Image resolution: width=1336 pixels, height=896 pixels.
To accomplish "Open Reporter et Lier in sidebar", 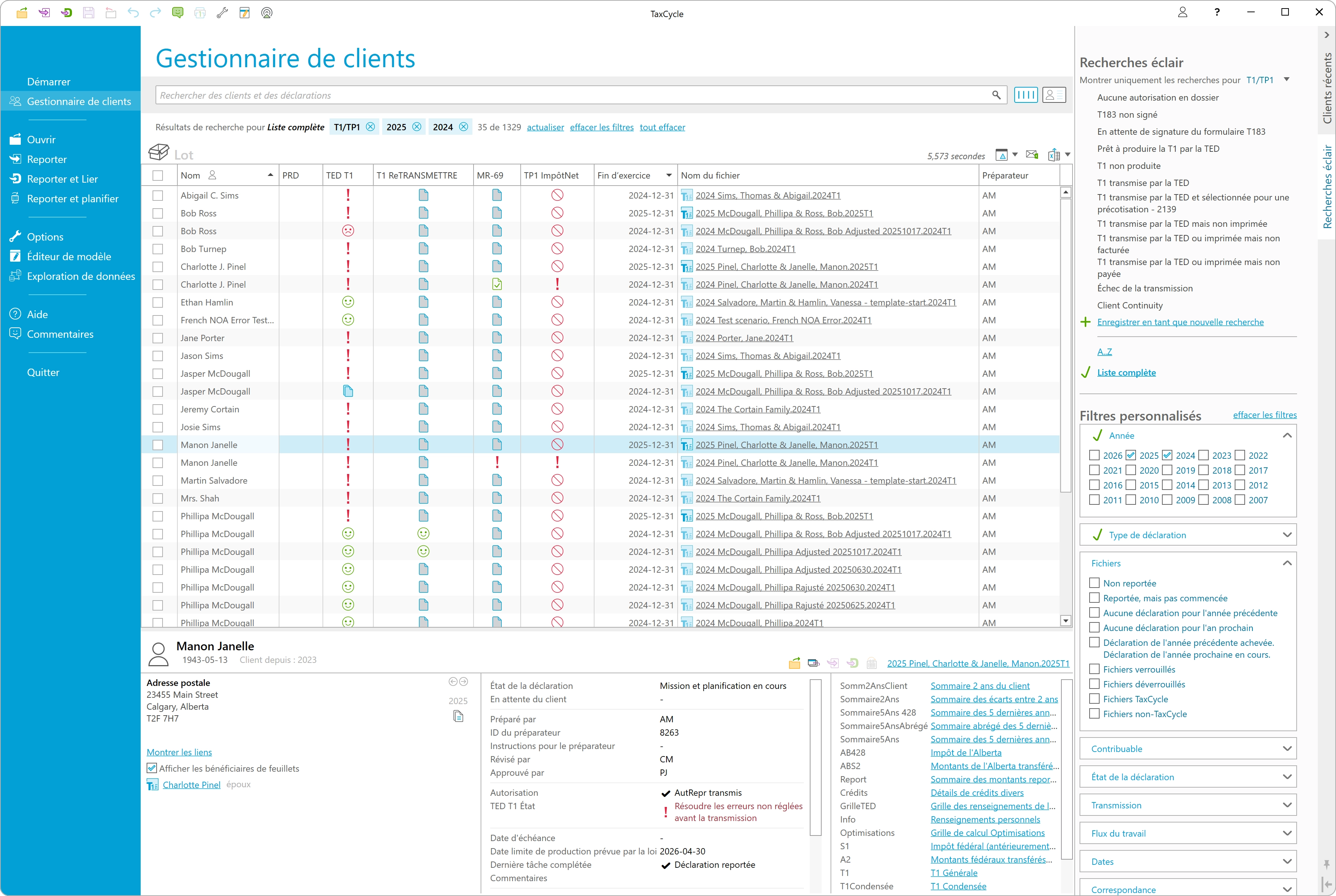I will 62,179.
